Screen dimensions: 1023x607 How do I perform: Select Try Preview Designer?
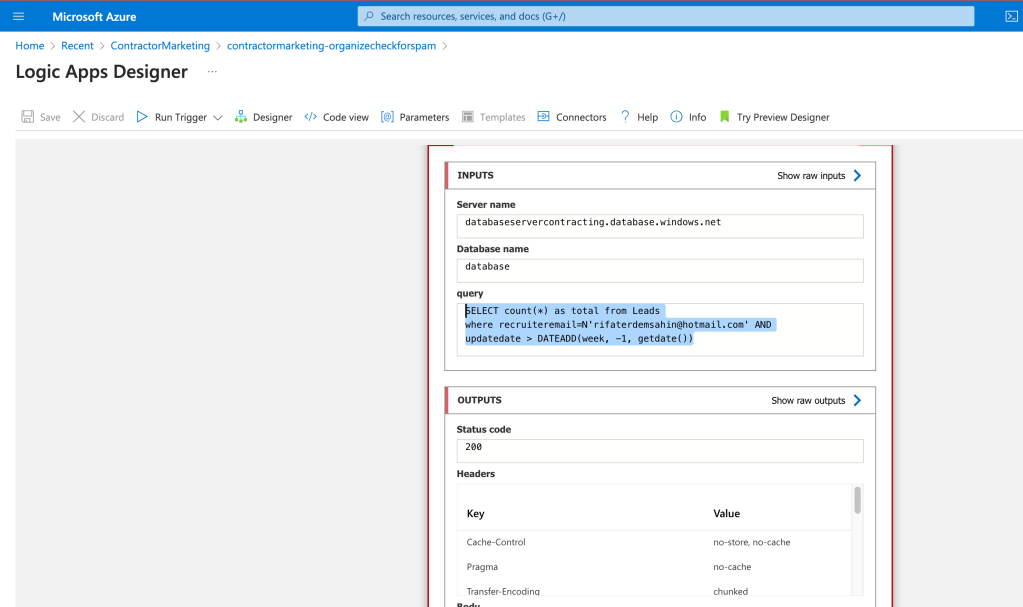click(774, 117)
